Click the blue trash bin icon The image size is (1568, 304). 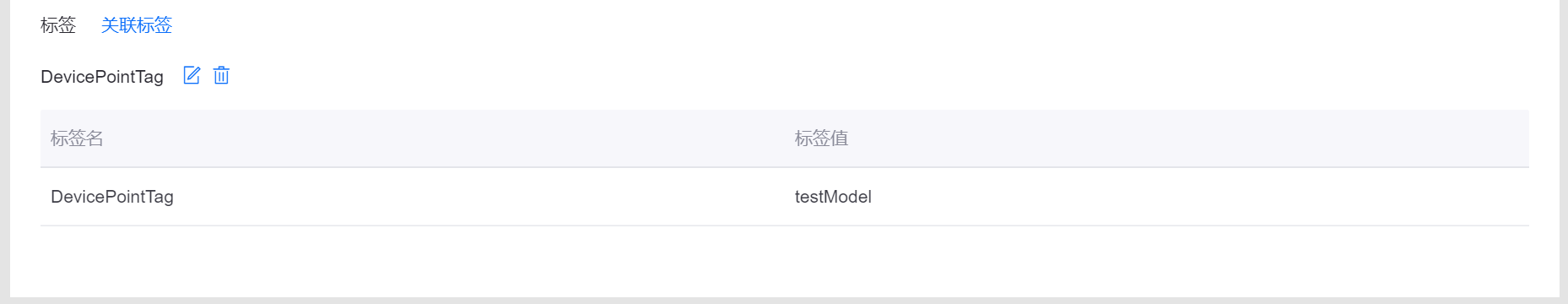click(221, 75)
